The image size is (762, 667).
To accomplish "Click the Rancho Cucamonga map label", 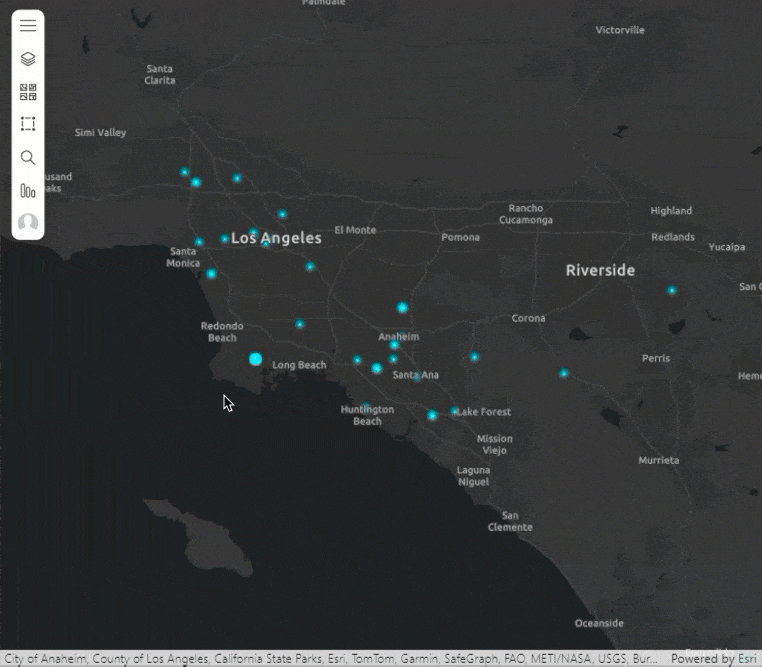I will [526, 214].
